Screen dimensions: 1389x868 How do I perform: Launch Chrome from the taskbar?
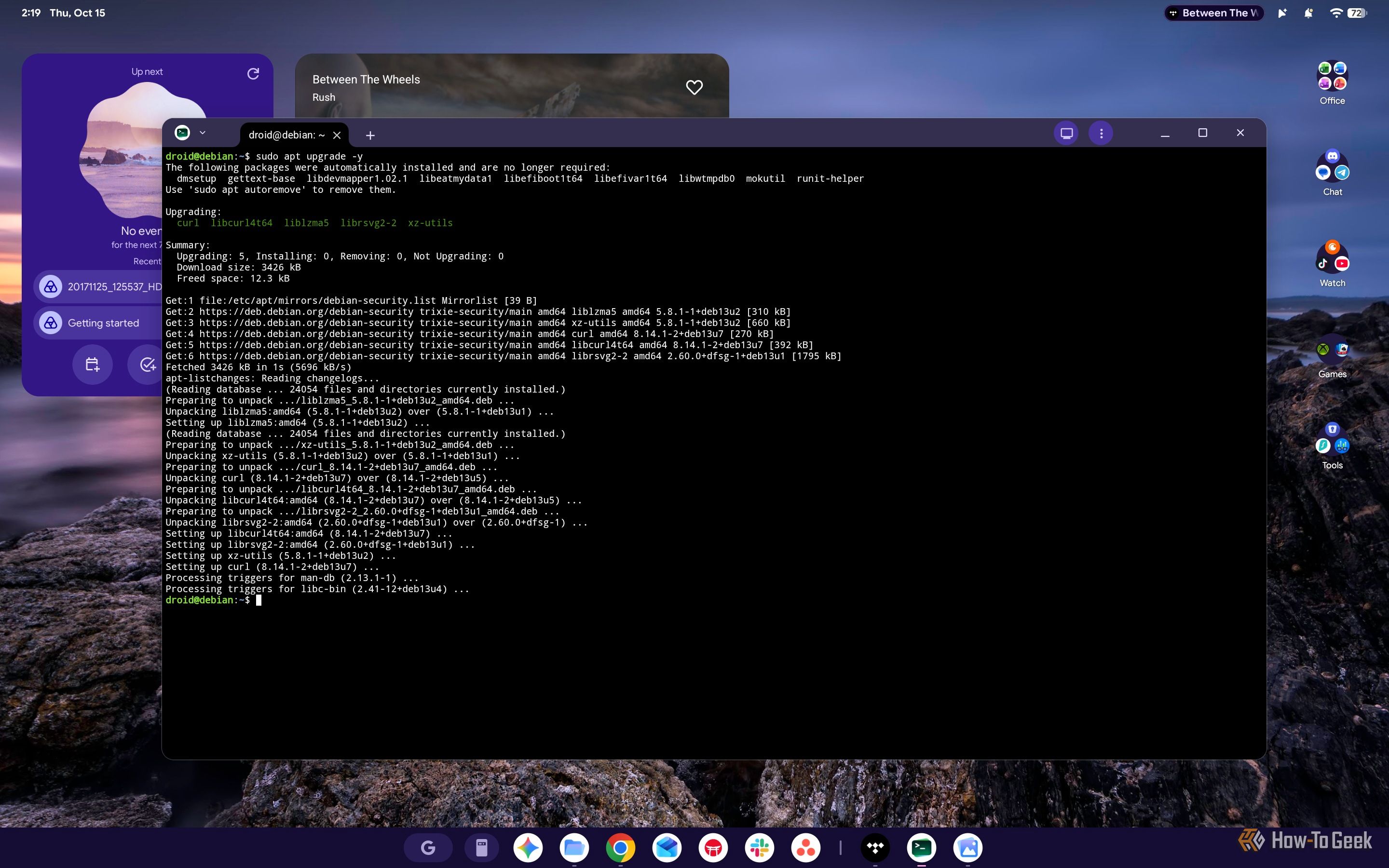pyautogui.click(x=620, y=848)
